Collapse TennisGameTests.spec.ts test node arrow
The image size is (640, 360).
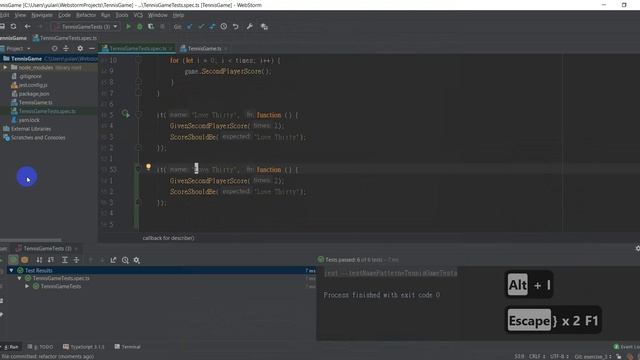(19, 278)
